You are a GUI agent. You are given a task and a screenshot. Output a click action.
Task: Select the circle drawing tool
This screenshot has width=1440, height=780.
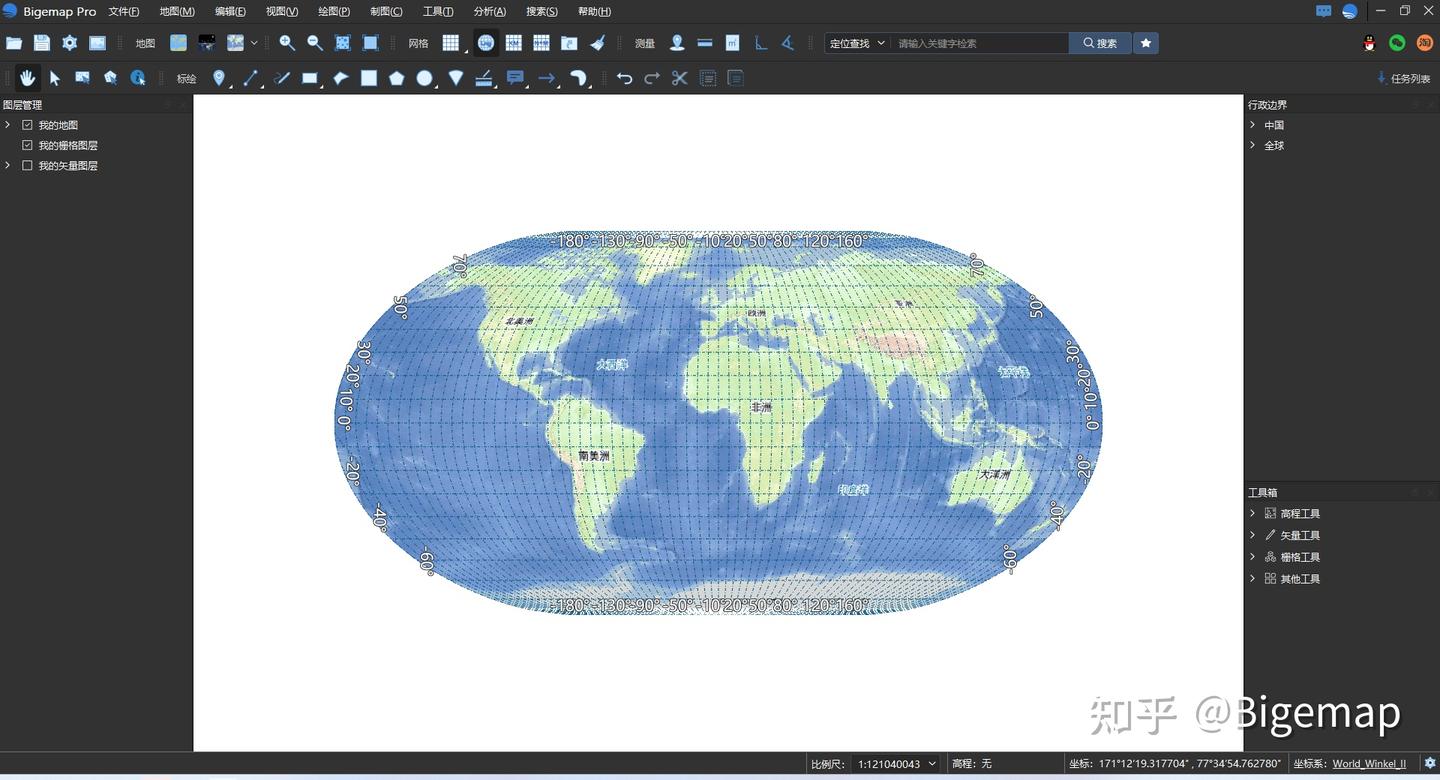(425, 78)
